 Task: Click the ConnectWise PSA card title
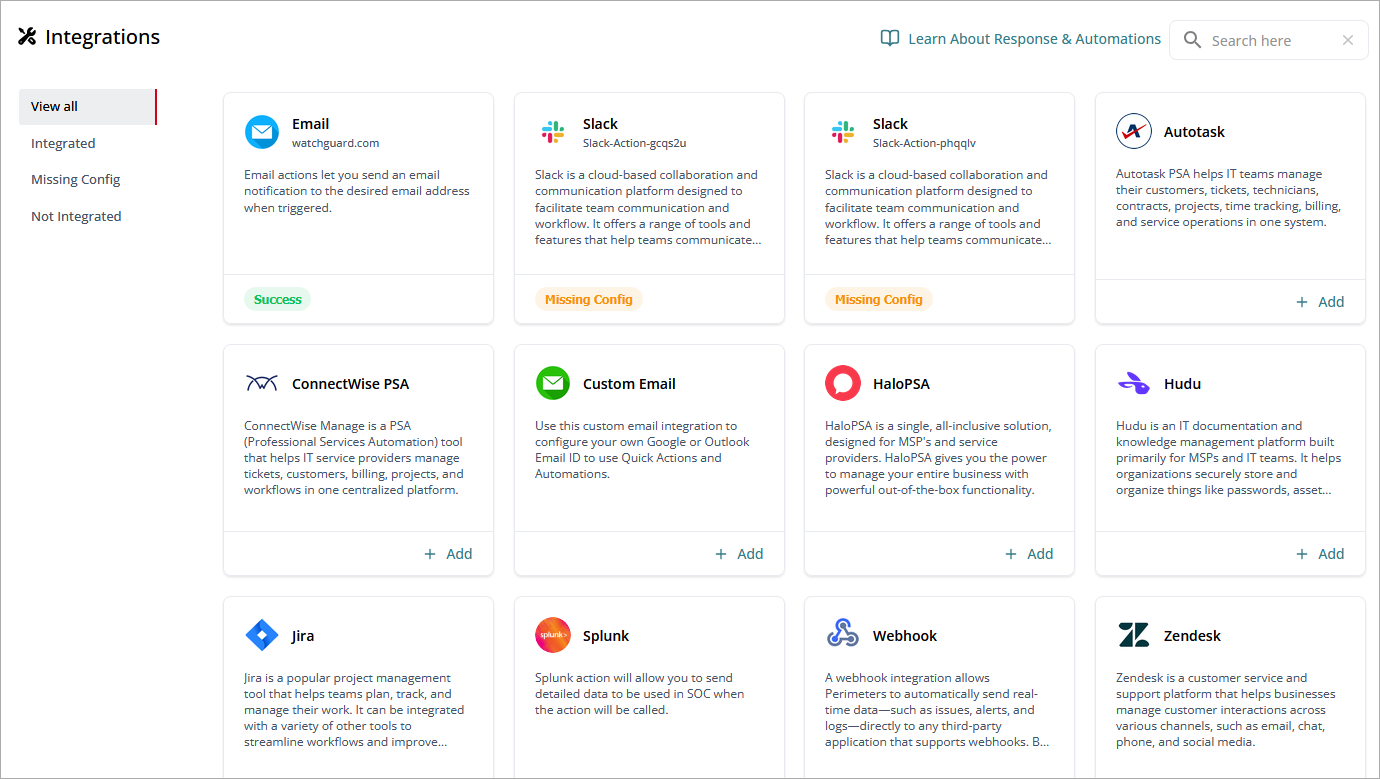pos(350,384)
